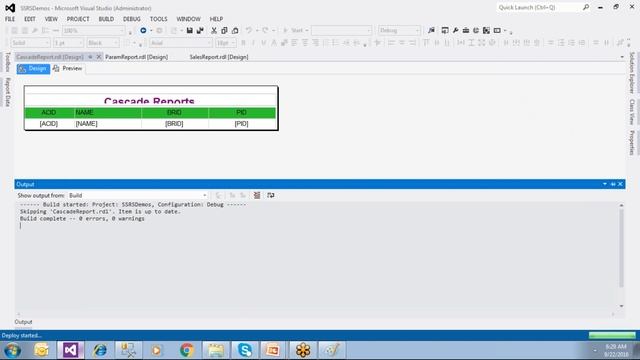The image size is (640, 360).
Task: Expand the Properties side tab
Action: coord(631,143)
